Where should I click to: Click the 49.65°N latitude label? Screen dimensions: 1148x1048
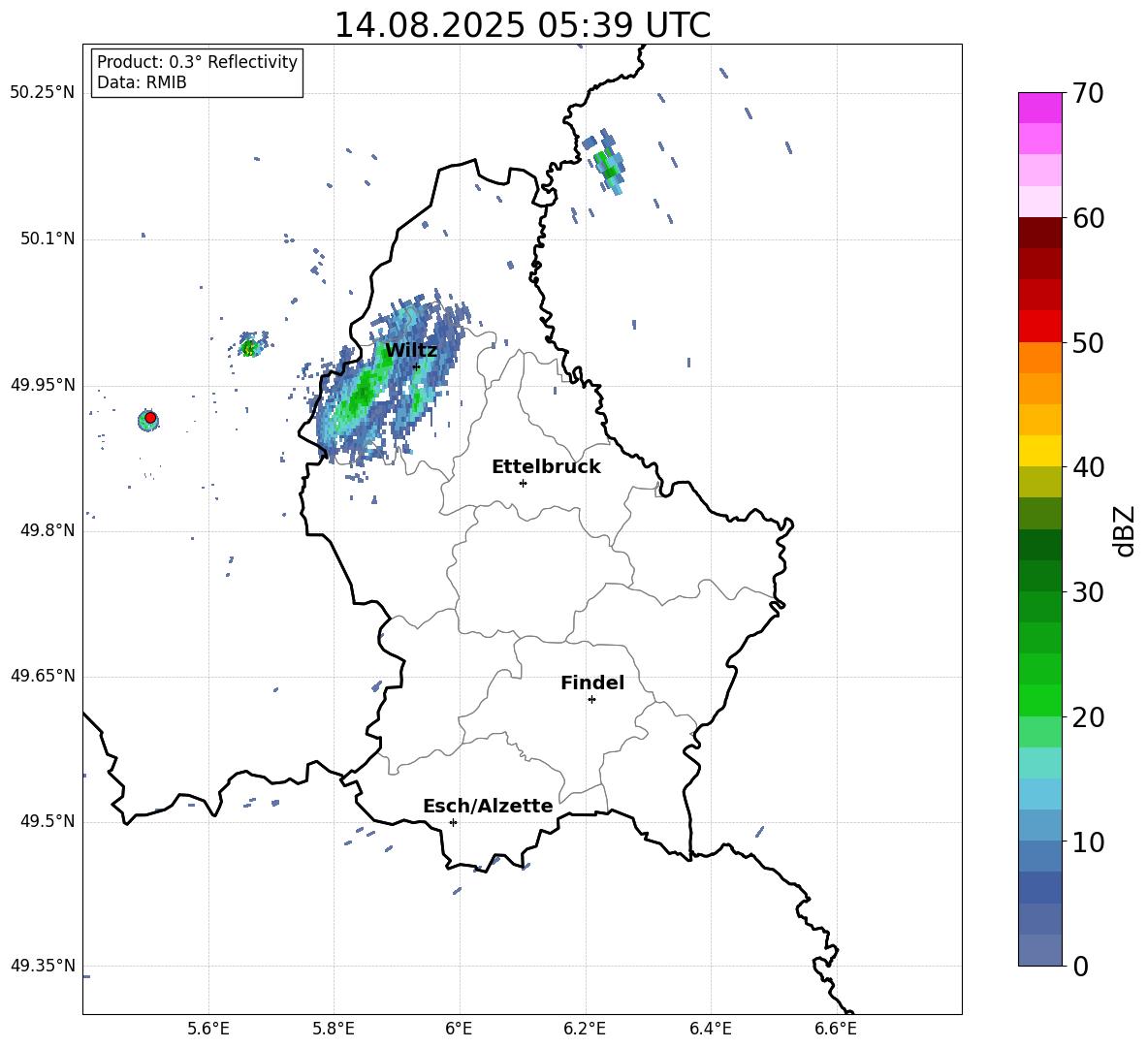[x=43, y=676]
